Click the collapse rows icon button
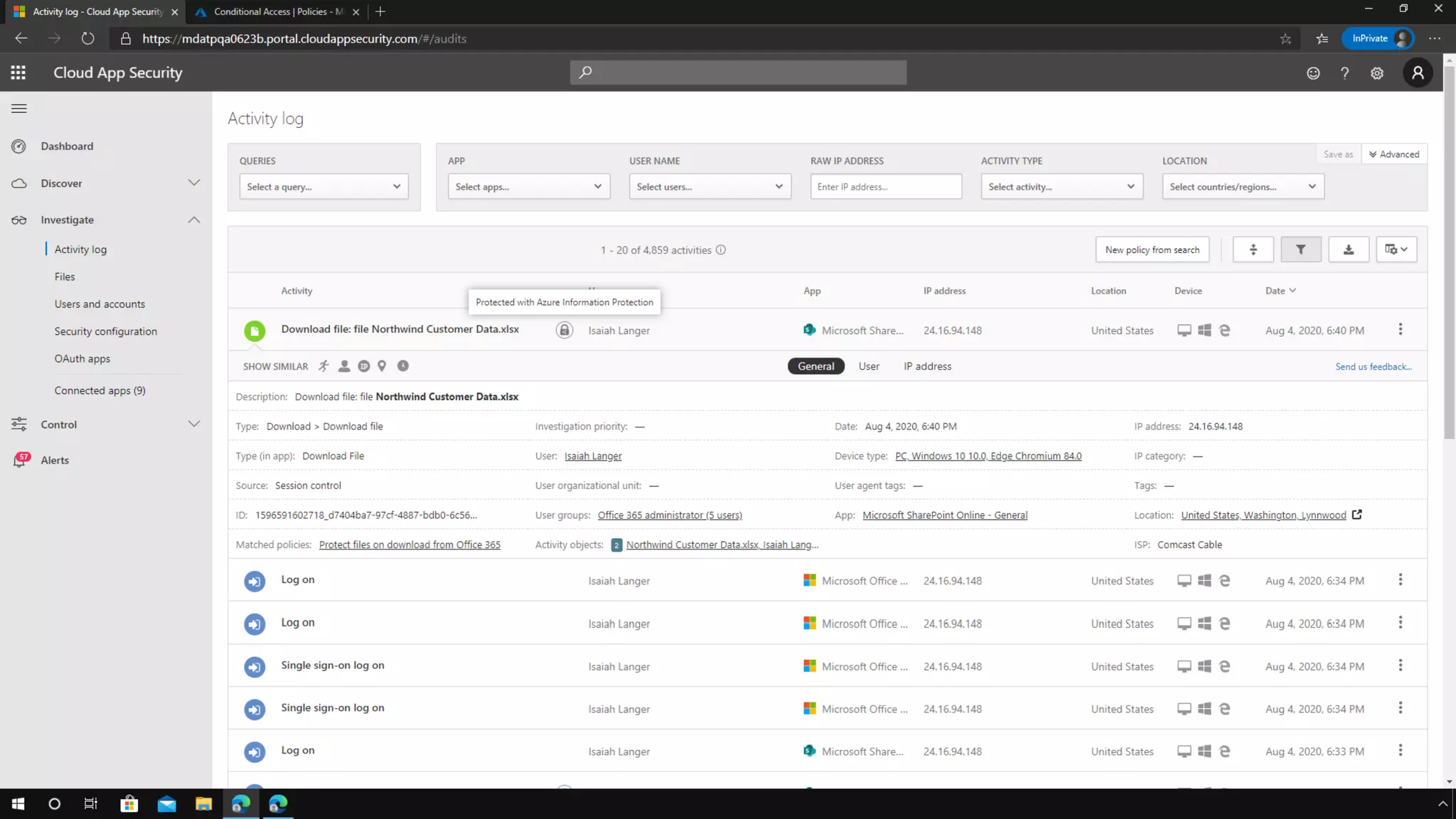This screenshot has height=819, width=1456. click(x=1253, y=250)
